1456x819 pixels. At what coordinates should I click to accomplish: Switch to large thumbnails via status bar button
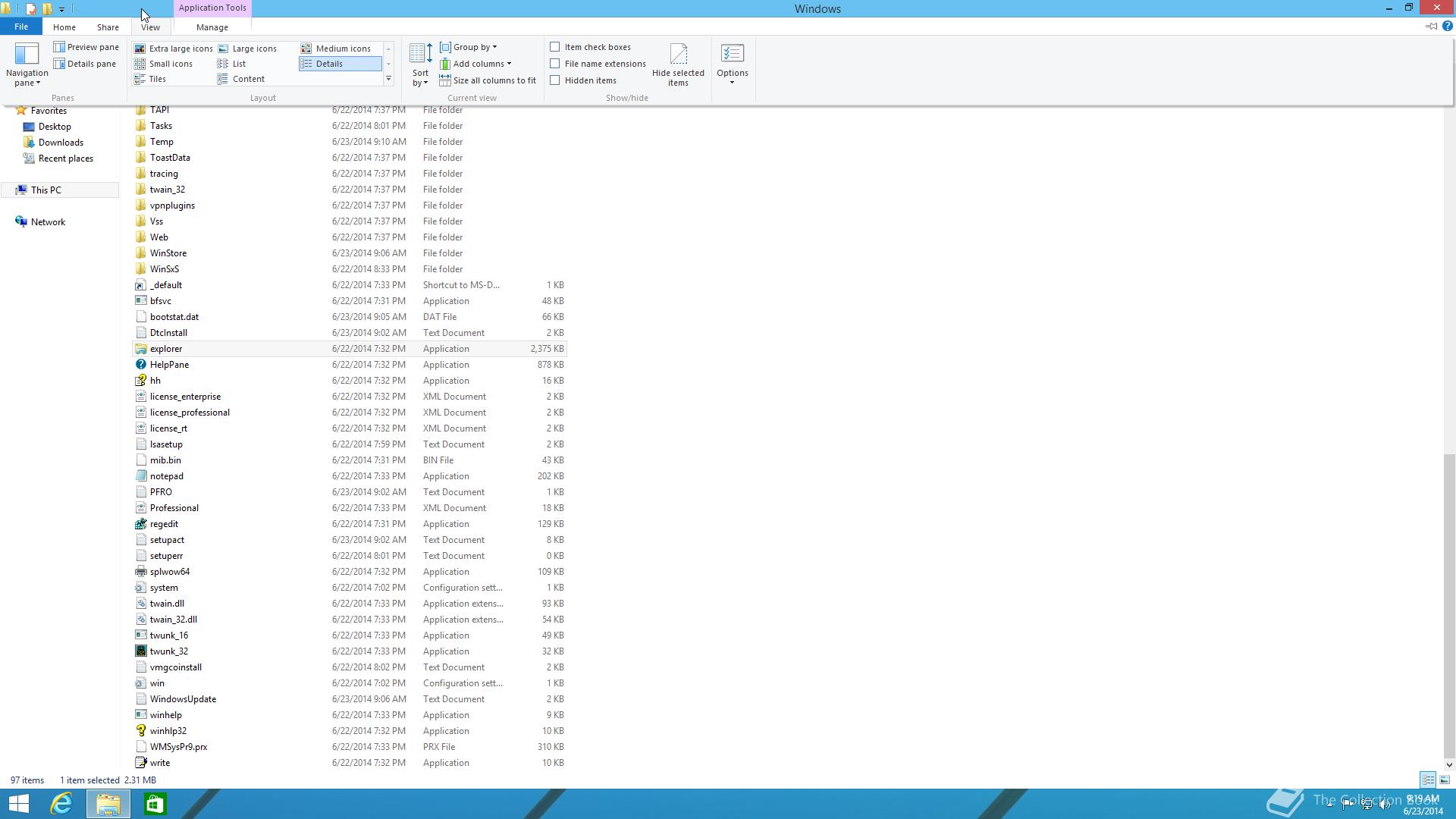coord(1445,780)
